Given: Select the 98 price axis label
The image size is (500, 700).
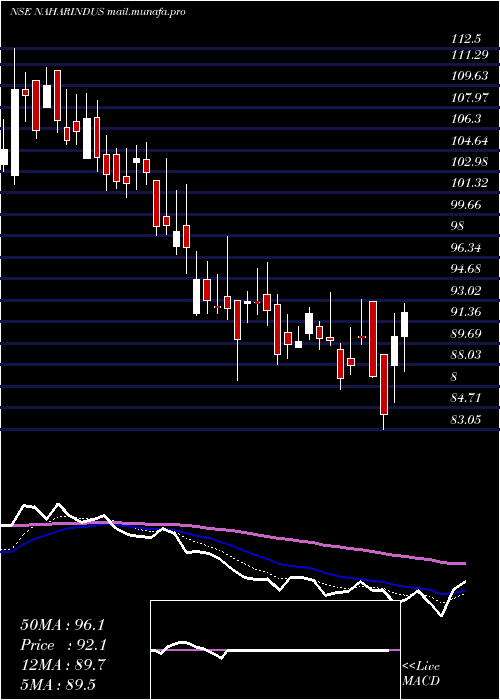Looking at the screenshot, I should (458, 226).
